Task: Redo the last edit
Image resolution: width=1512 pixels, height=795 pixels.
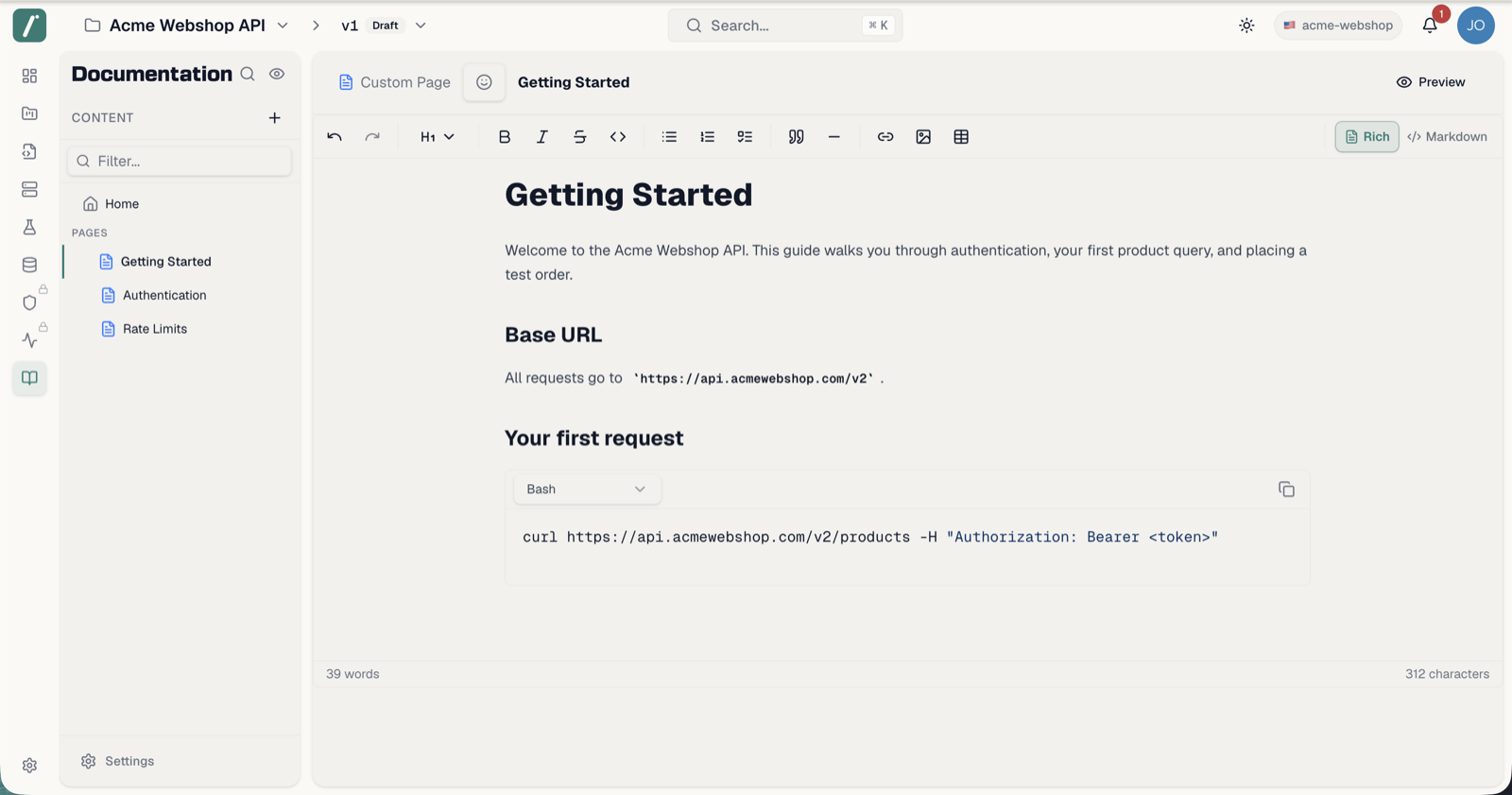Action: pyautogui.click(x=372, y=137)
